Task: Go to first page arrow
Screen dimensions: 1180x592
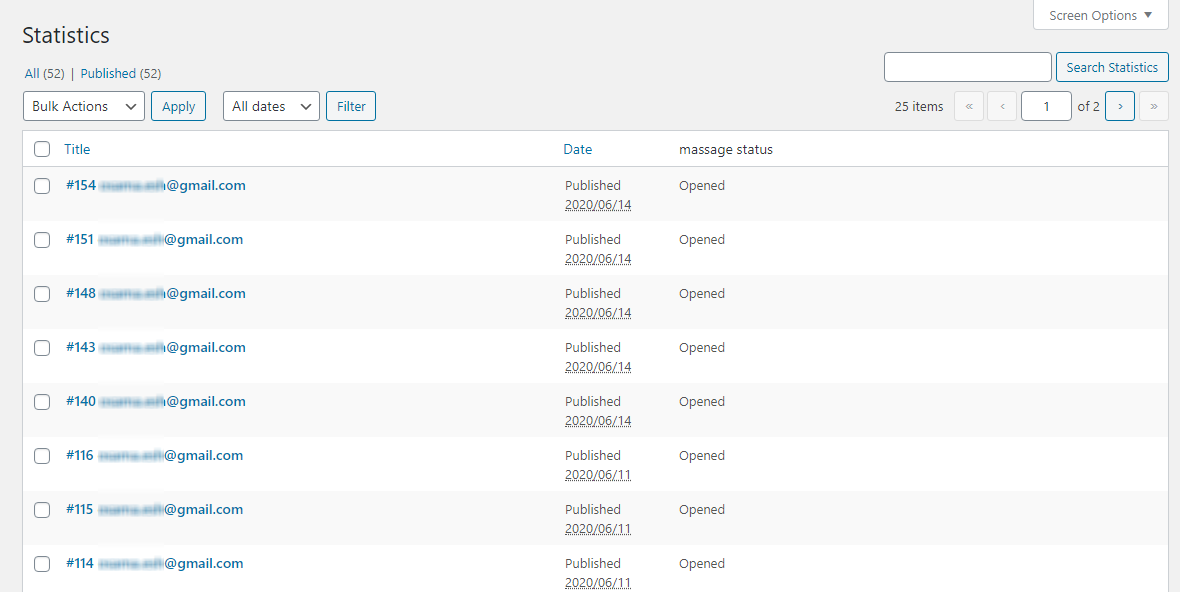Action: (x=969, y=106)
